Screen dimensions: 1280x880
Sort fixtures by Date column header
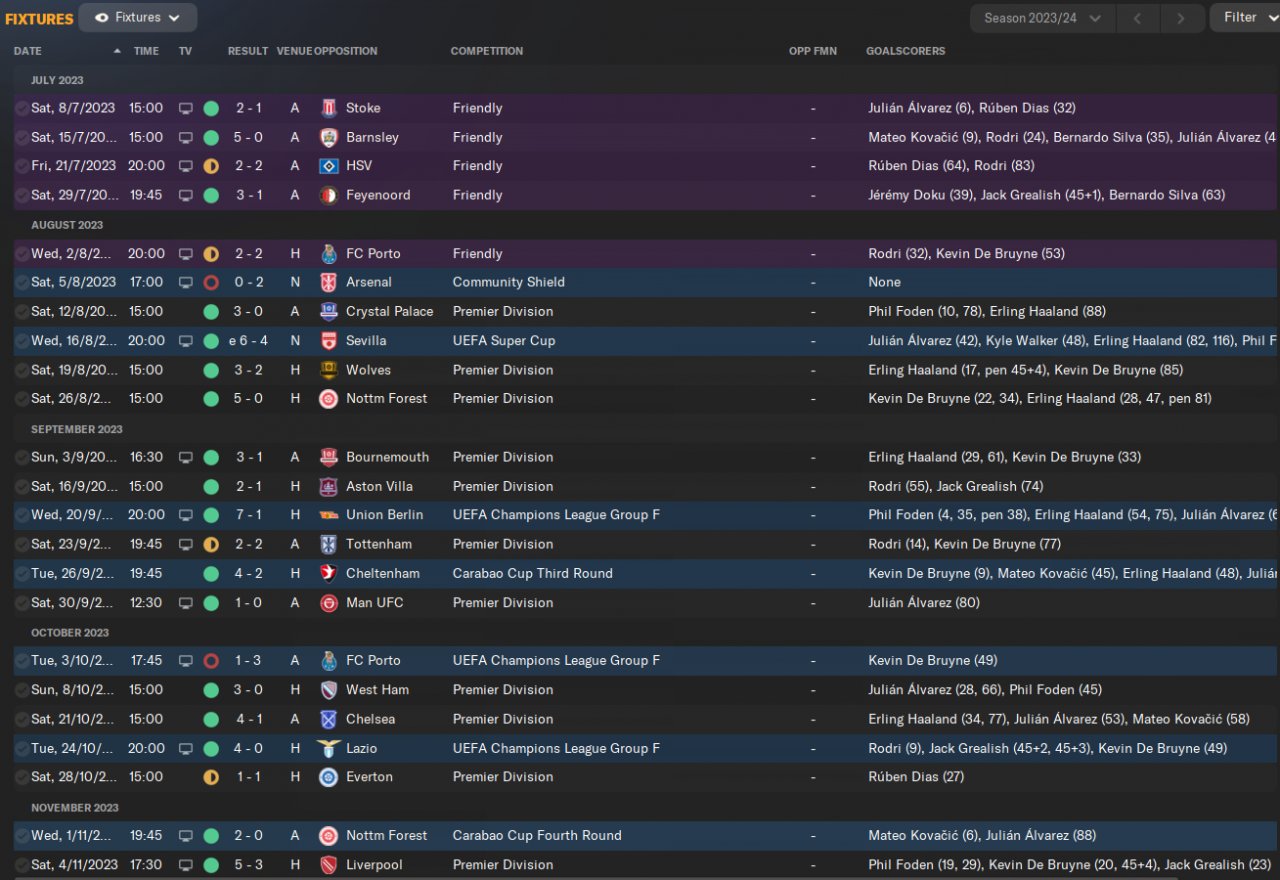point(28,51)
